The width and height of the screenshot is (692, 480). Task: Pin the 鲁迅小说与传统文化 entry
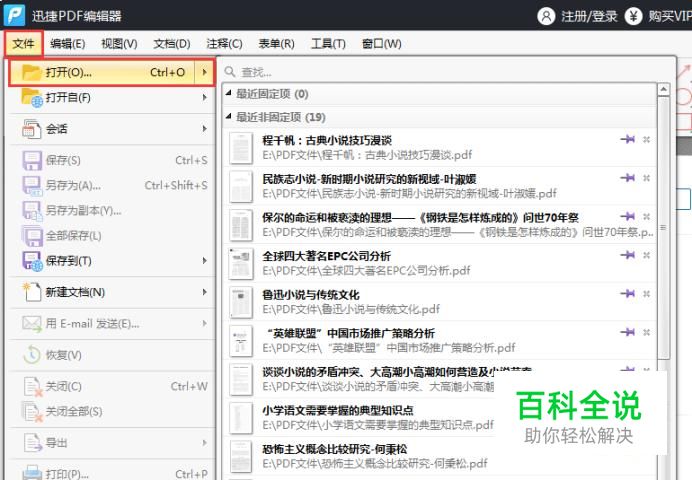point(628,293)
